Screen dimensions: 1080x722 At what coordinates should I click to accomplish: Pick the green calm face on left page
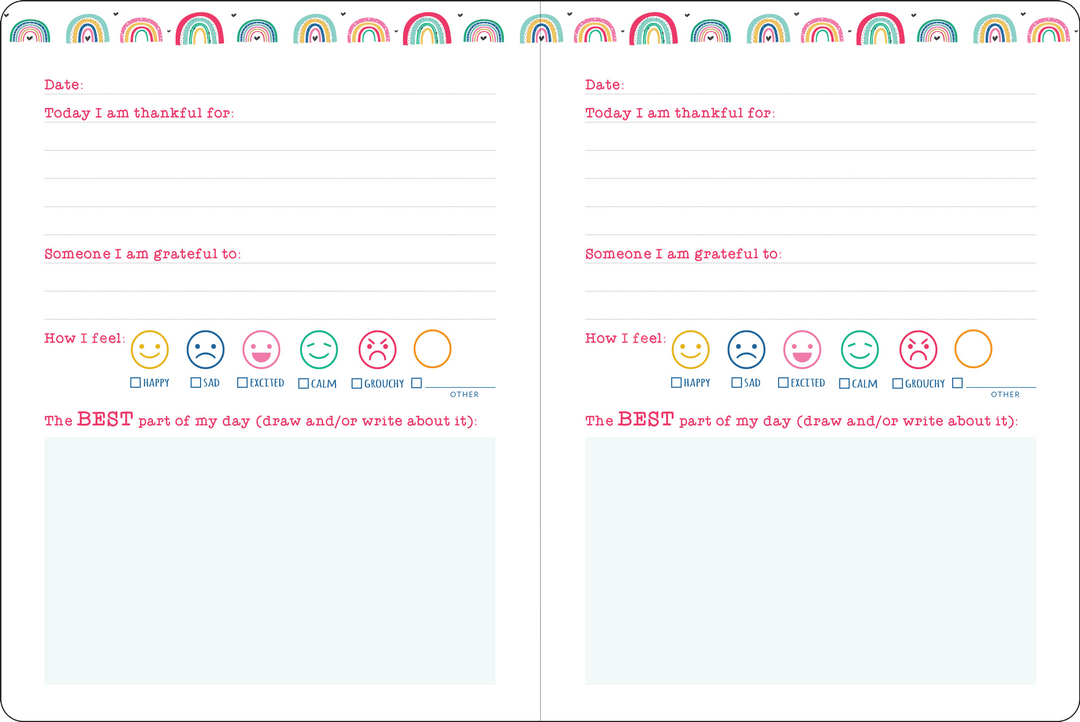pyautogui.click(x=319, y=349)
